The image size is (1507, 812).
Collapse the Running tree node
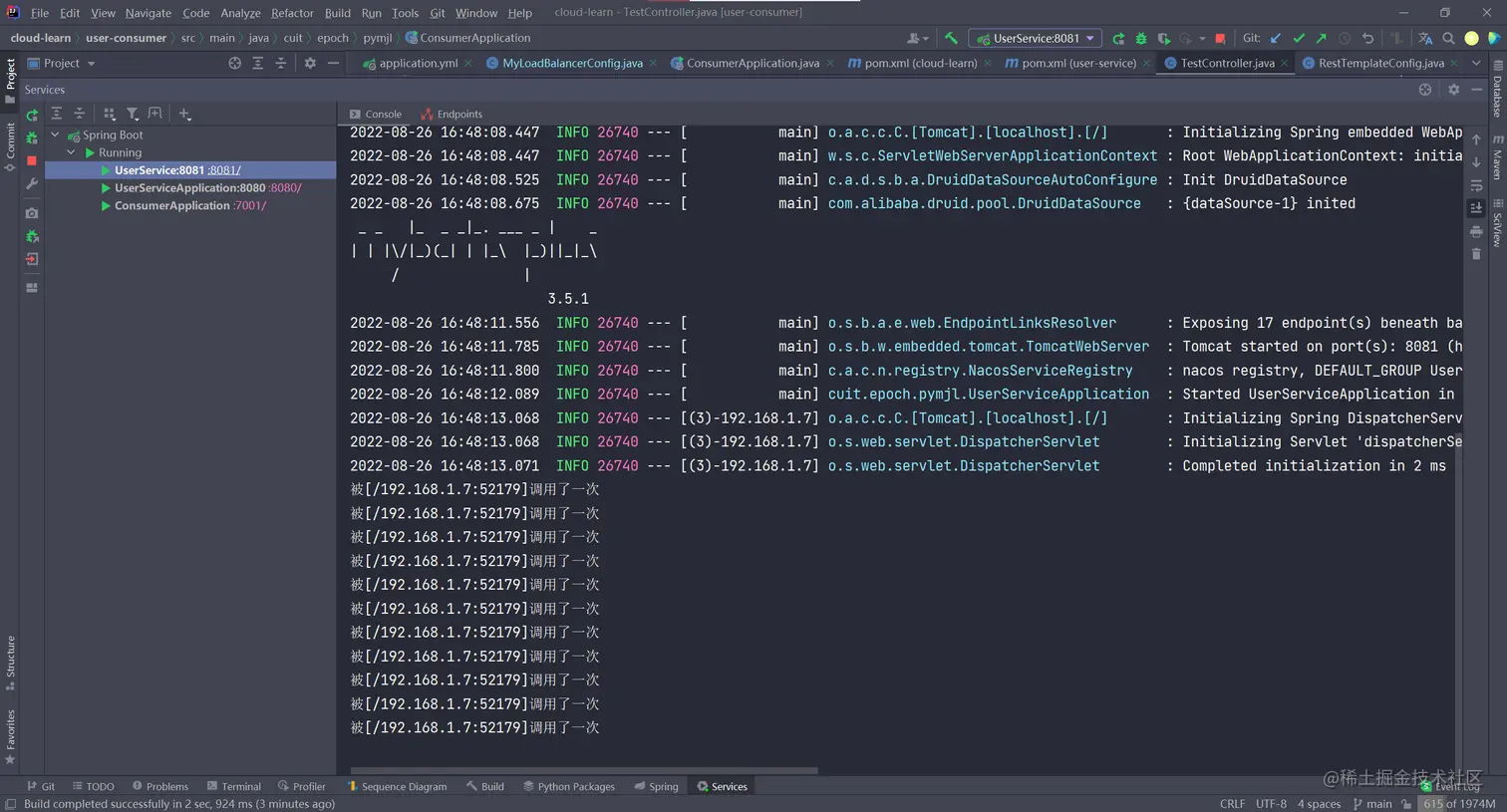pyautogui.click(x=72, y=152)
